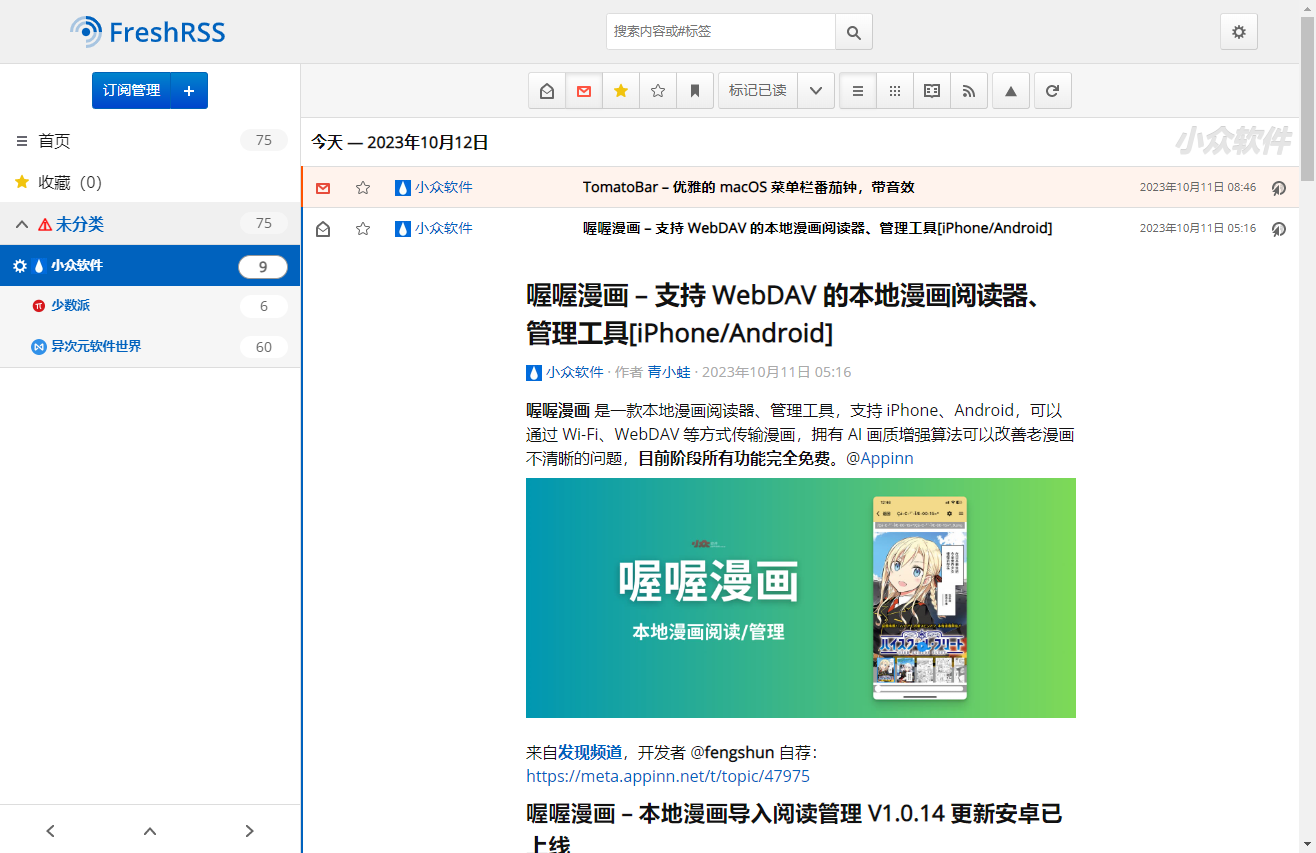1316x853 pixels.
Task: Open 喔喔漫画 article original link icon
Action: coord(1278,229)
